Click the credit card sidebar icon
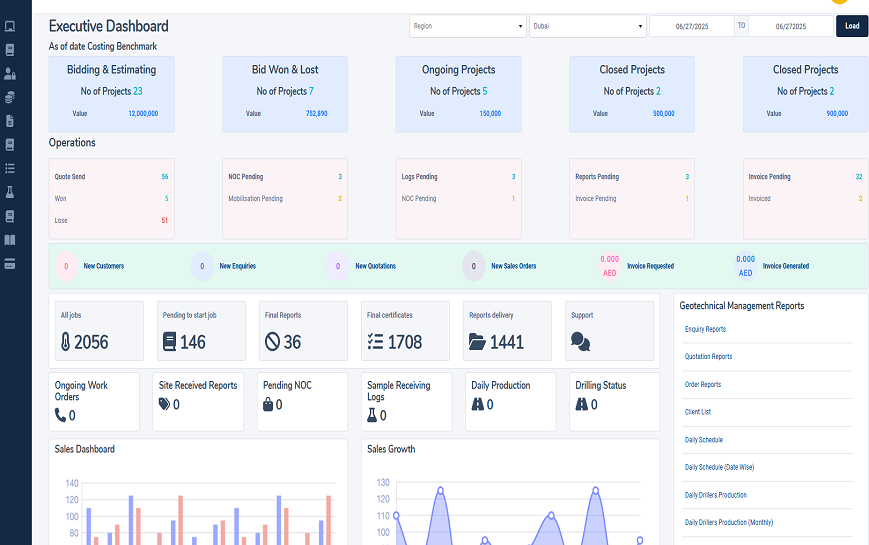Image resolution: width=869 pixels, height=545 pixels. pos(10,264)
